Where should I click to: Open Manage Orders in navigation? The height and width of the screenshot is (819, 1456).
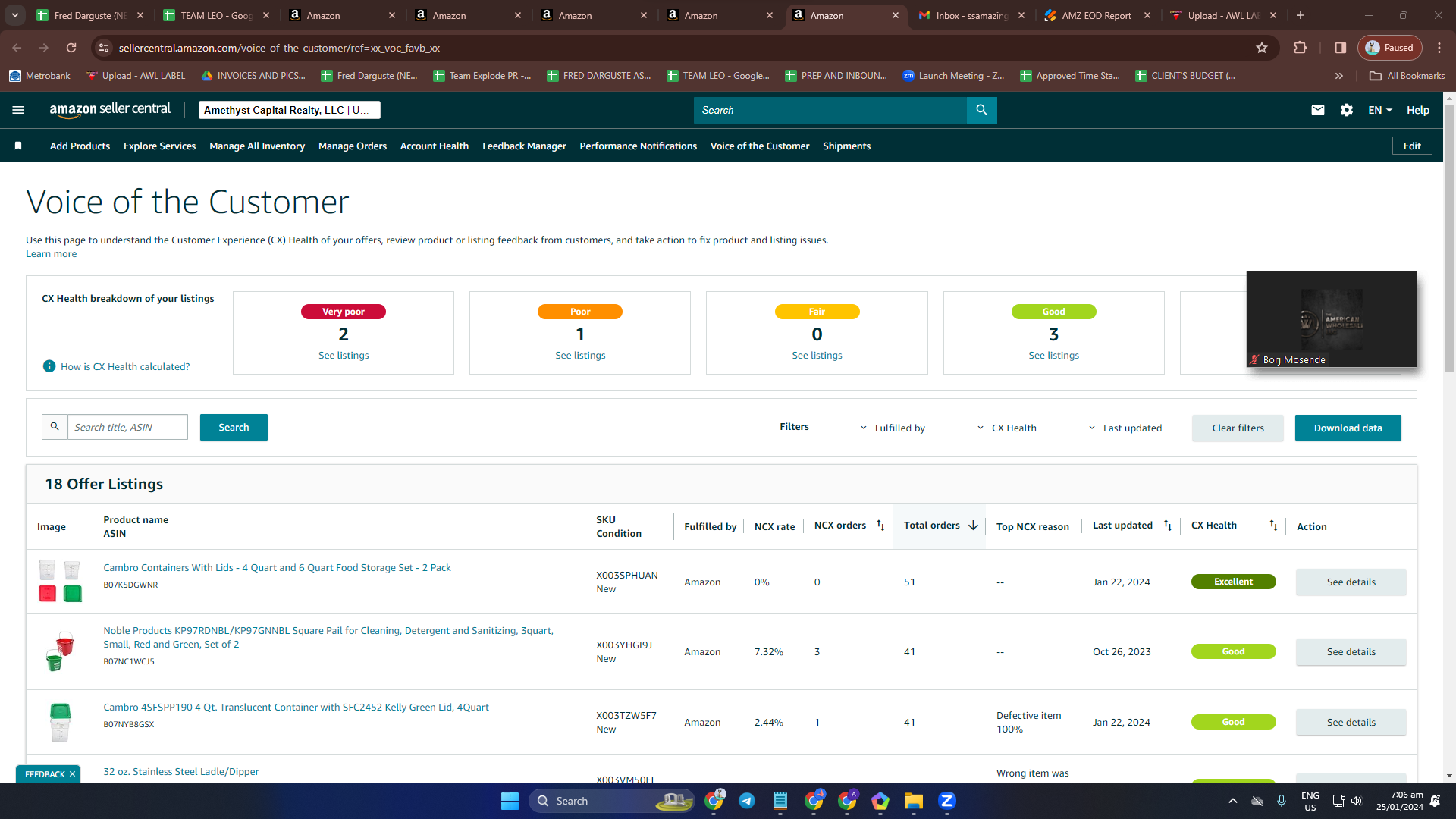click(x=353, y=146)
